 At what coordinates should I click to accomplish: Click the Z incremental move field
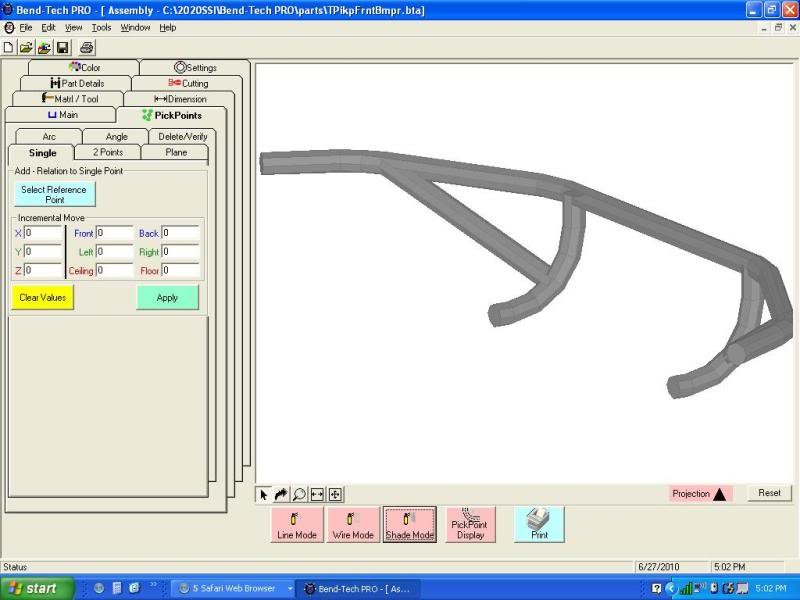click(x=43, y=270)
